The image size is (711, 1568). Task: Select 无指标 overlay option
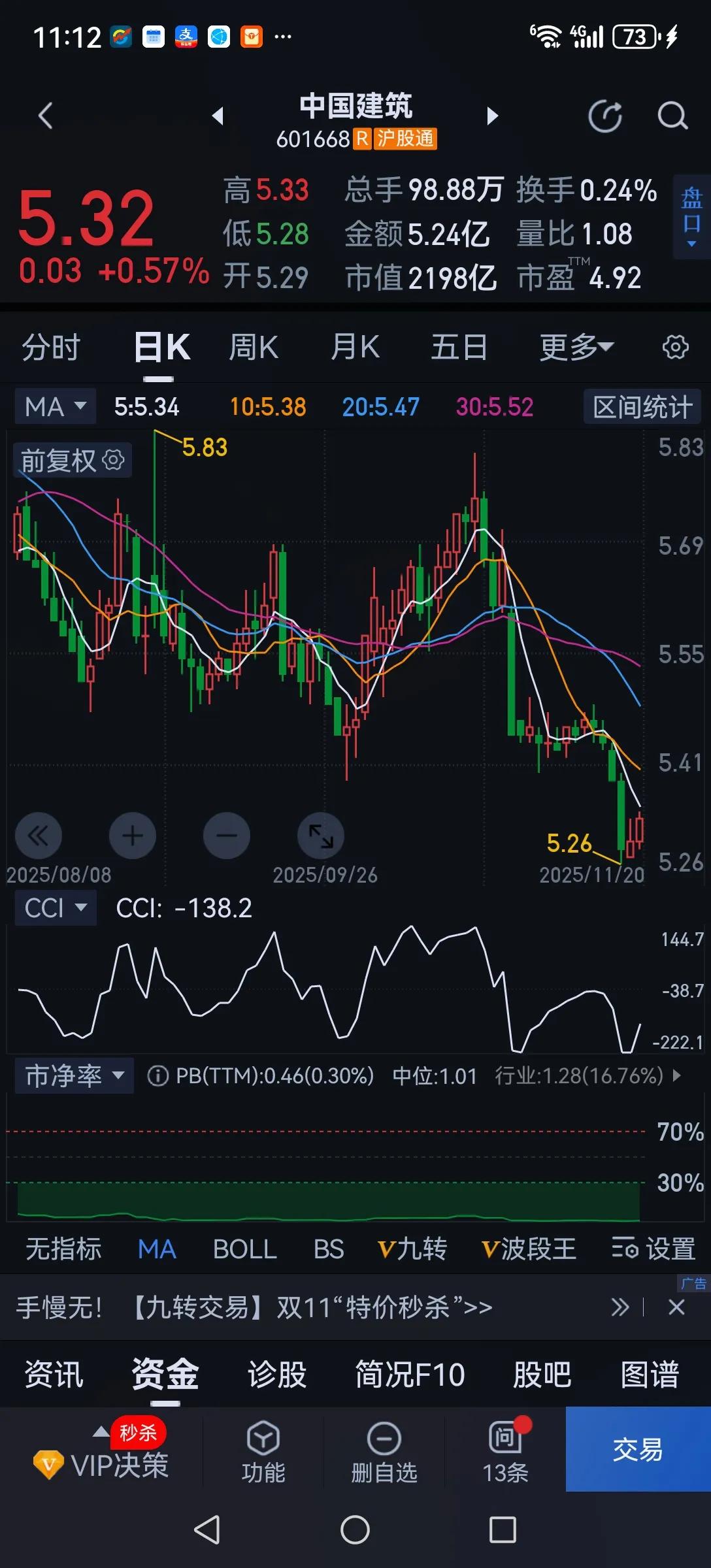[63, 1249]
